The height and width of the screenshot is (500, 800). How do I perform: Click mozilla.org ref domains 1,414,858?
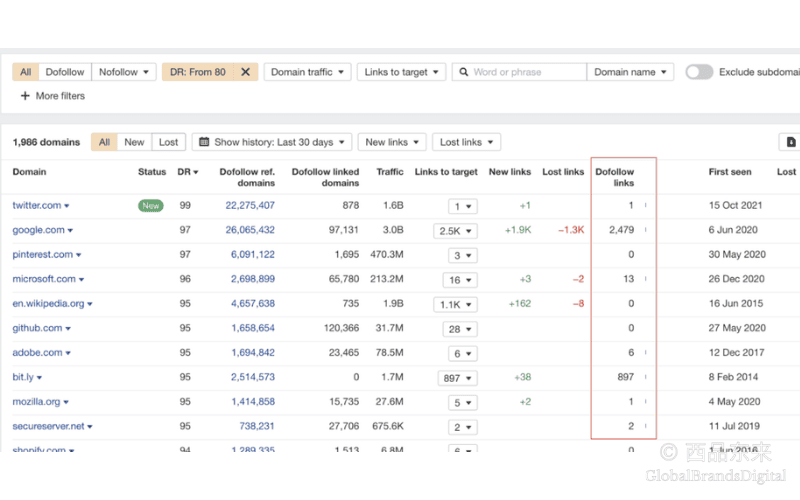click(253, 402)
